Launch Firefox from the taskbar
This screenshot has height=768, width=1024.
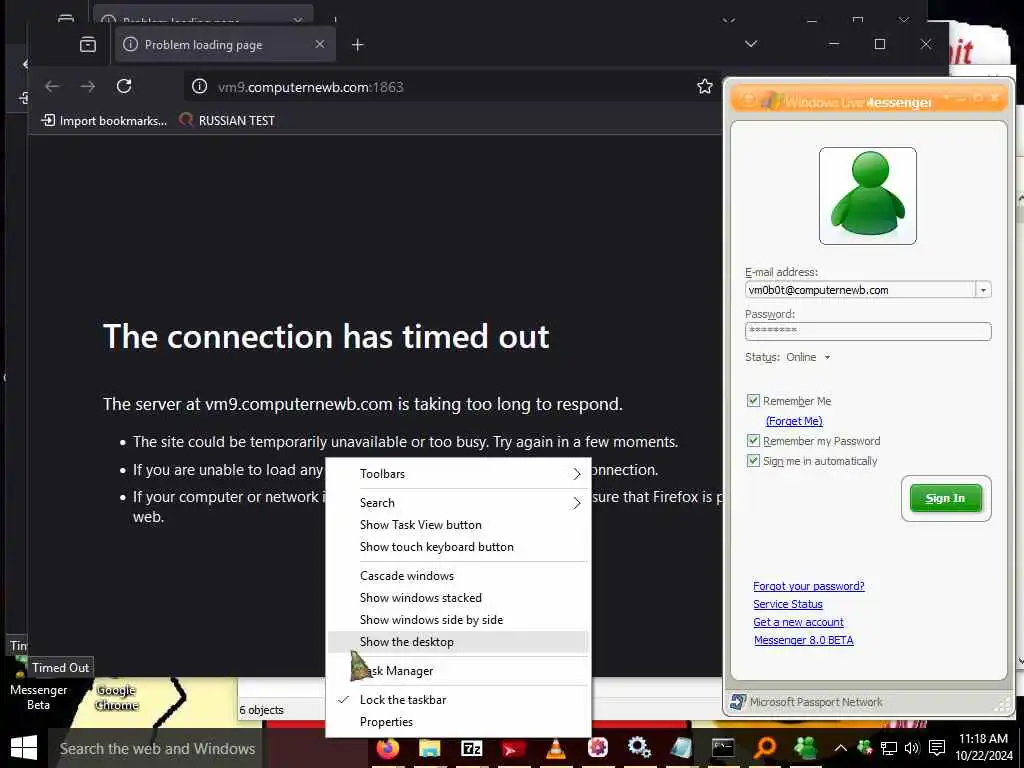point(388,747)
